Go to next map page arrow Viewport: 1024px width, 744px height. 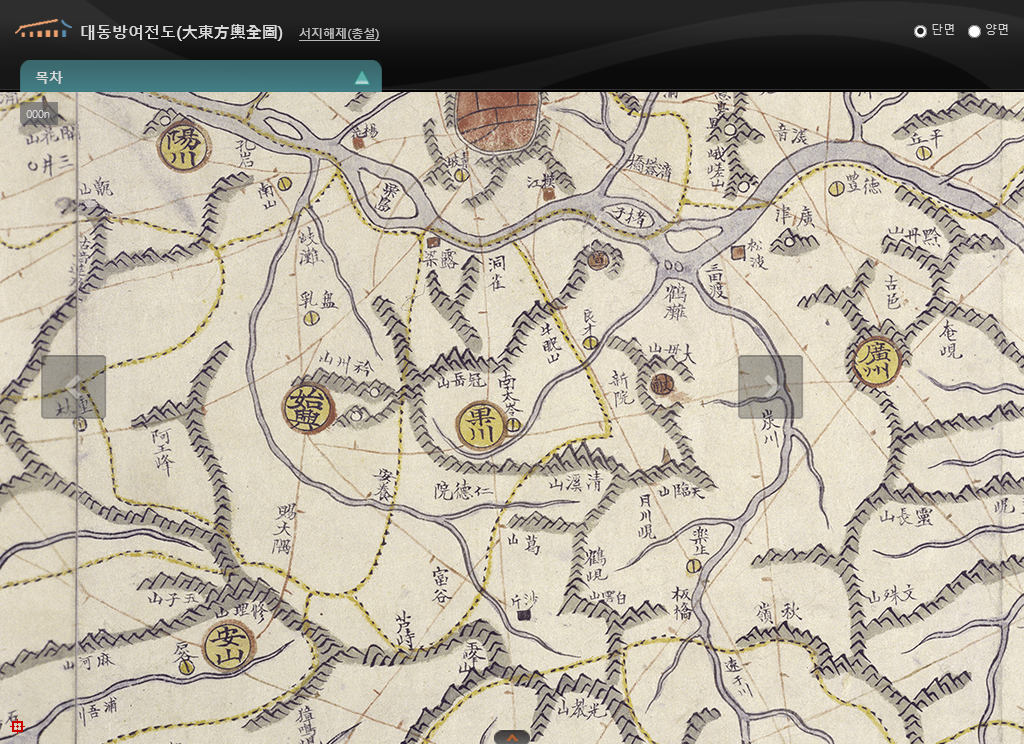[x=770, y=386]
